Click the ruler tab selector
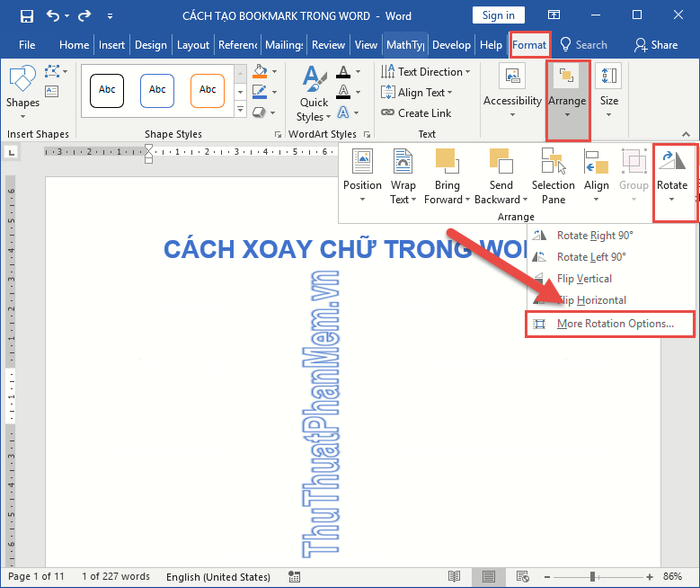The width and height of the screenshot is (700, 588). 11,153
